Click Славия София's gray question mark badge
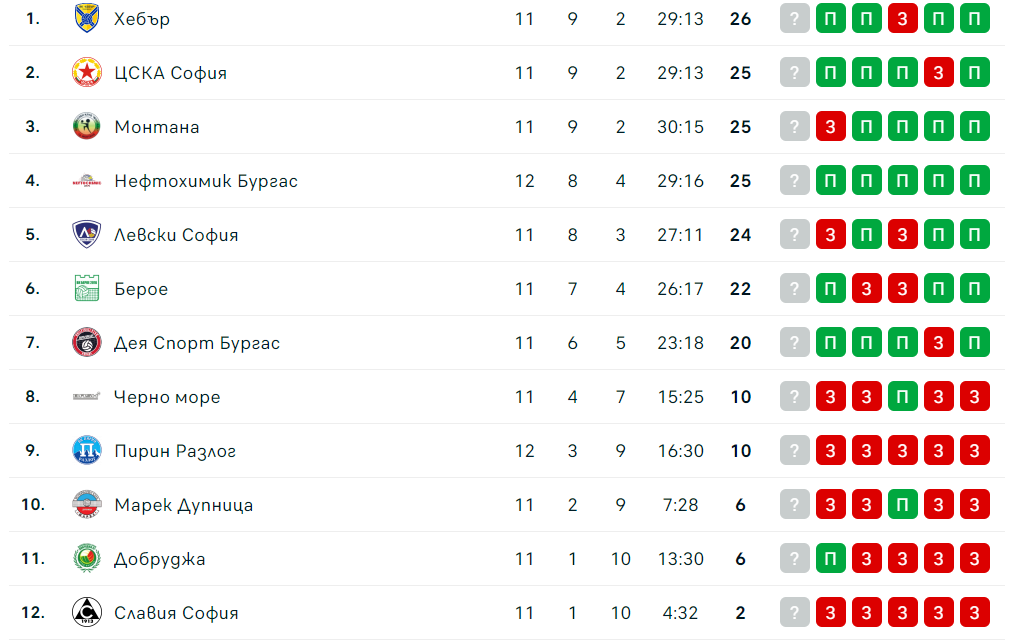The height and width of the screenshot is (641, 1013). 794,613
